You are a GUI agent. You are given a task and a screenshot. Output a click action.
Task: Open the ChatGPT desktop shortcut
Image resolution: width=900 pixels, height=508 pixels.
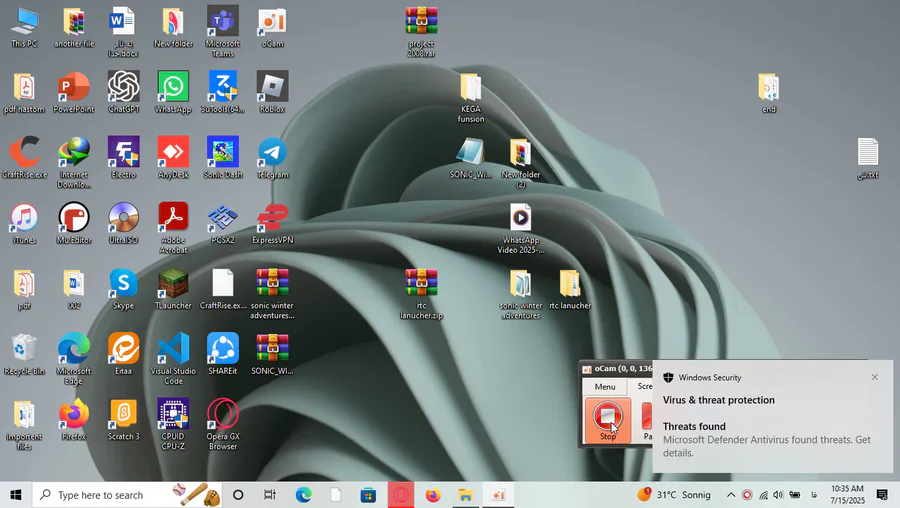point(123,92)
